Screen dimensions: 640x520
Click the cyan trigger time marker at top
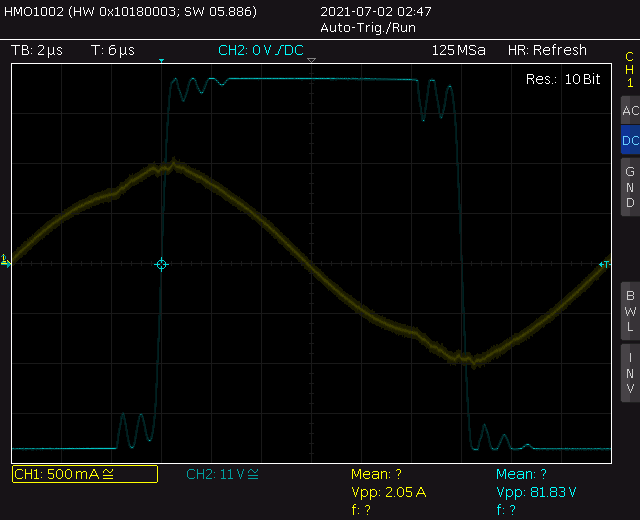(162, 61)
